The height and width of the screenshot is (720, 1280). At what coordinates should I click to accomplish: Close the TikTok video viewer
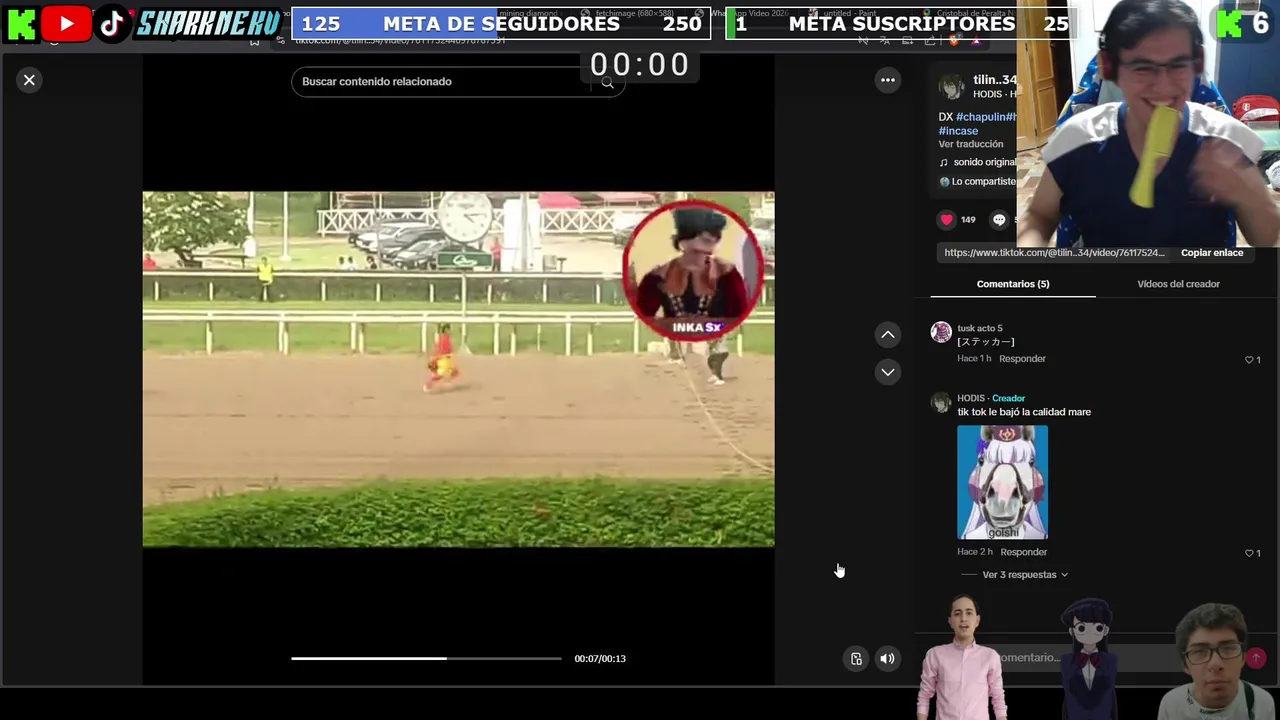tap(29, 80)
